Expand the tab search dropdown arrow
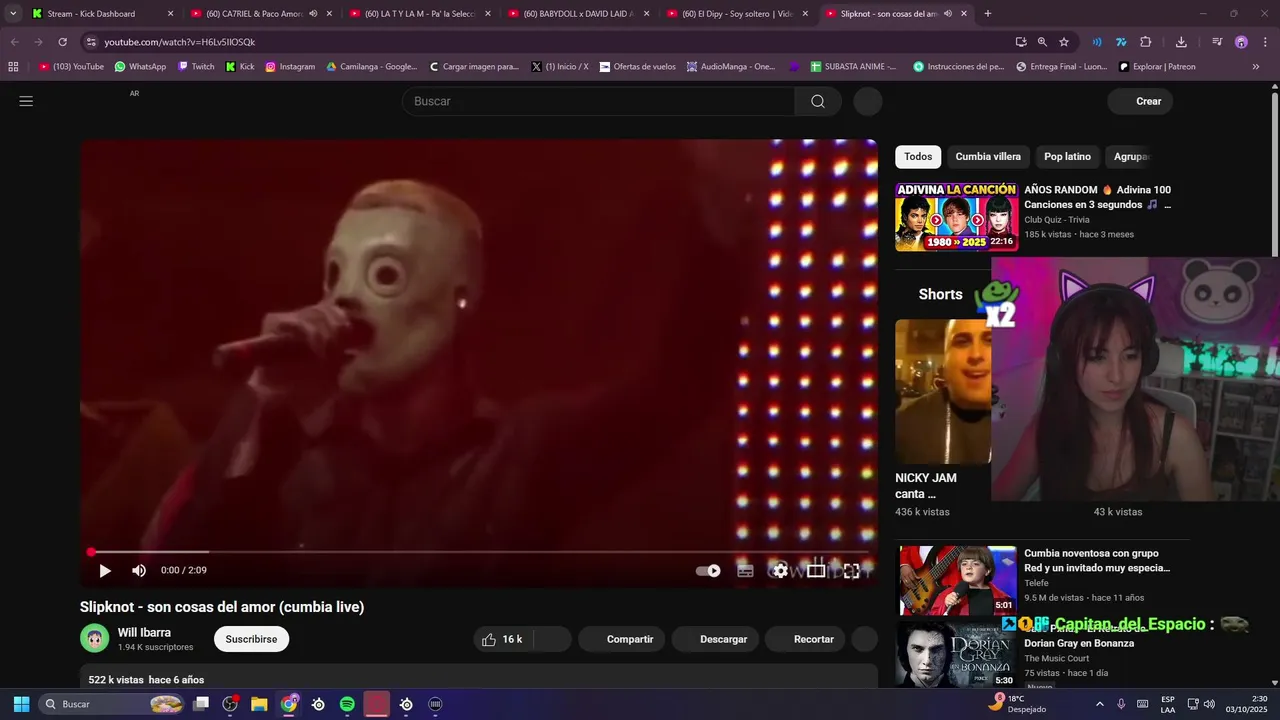Screen dimensions: 1280x720 [x=12, y=14]
